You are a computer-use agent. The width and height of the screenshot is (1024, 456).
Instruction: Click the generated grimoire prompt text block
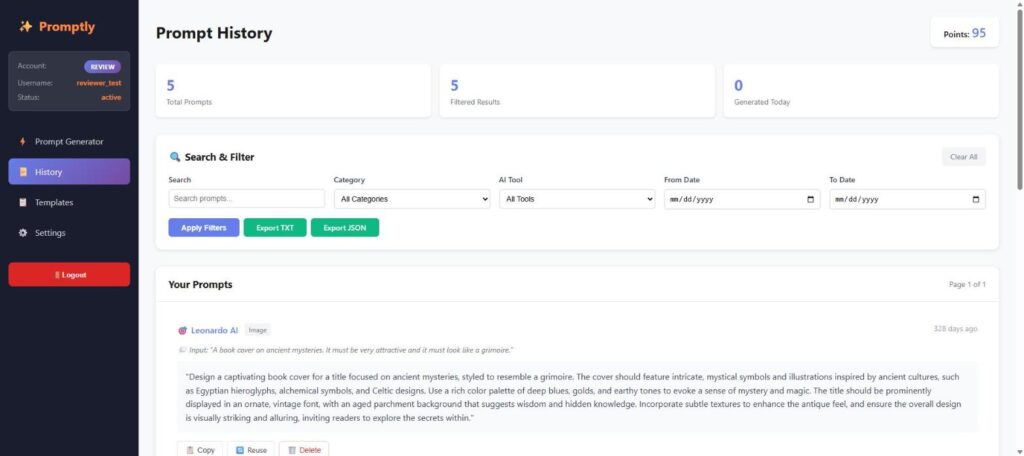click(x=577, y=397)
